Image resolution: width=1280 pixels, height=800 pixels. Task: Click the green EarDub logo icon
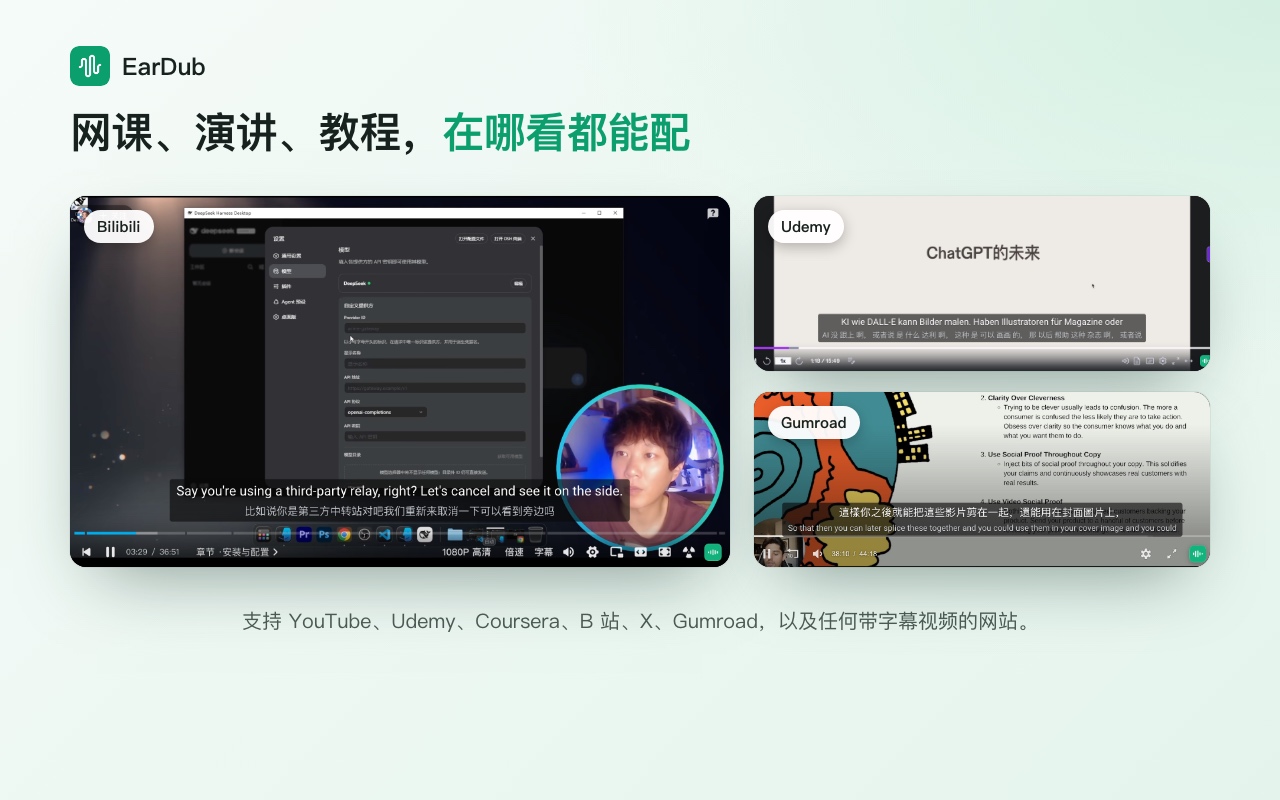point(90,66)
